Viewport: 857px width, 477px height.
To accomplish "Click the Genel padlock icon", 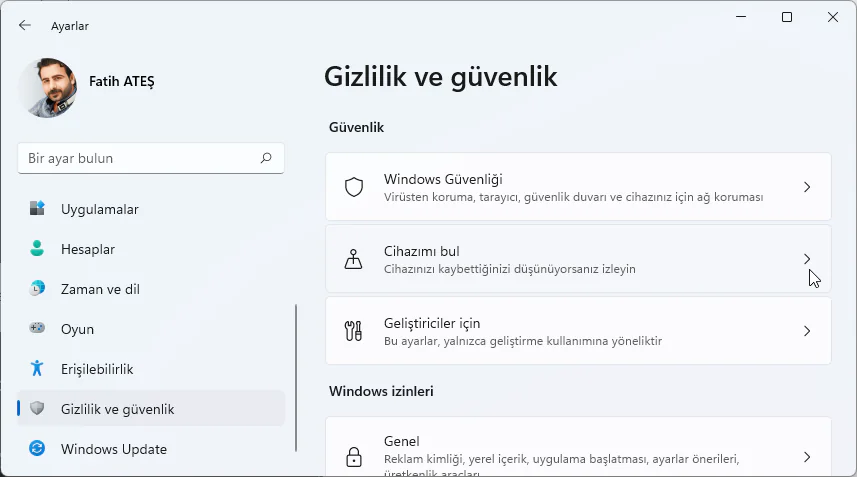I will [353, 457].
